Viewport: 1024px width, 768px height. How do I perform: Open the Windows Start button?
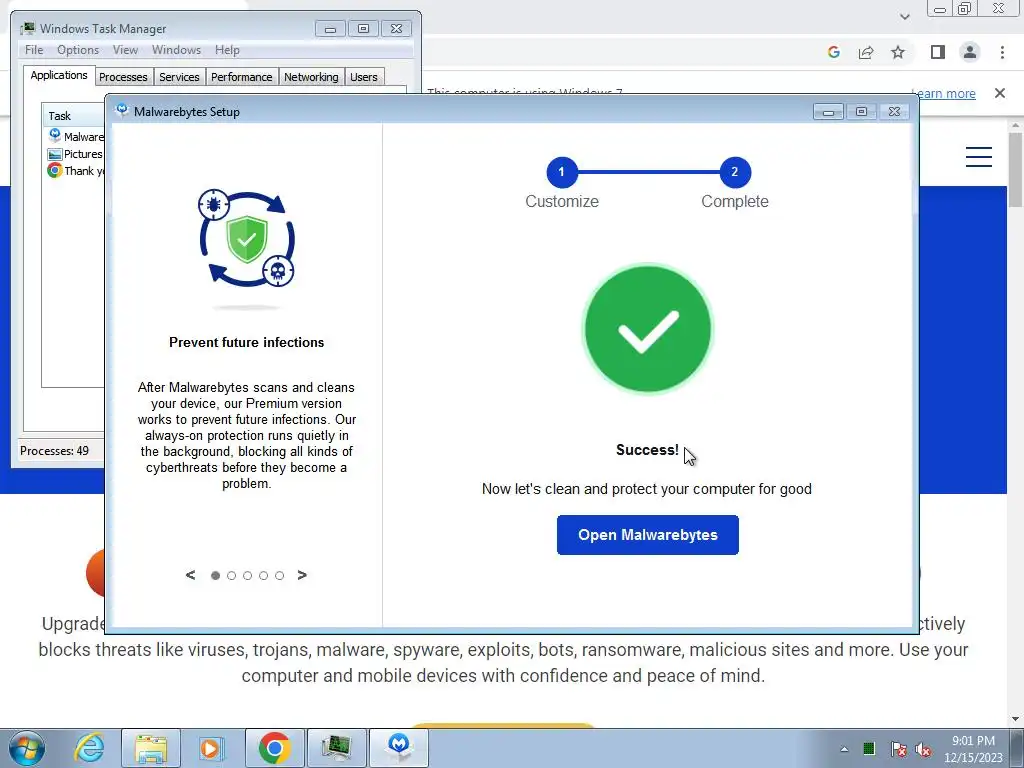point(27,748)
